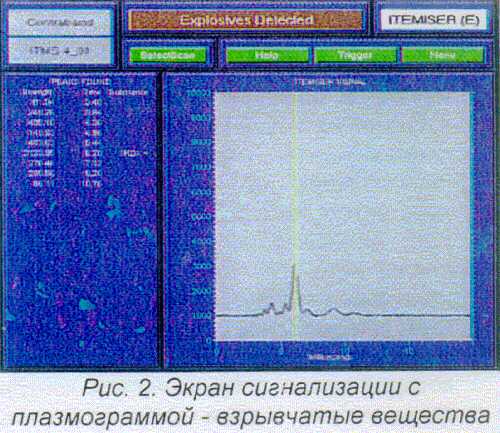This screenshot has height=433, width=500.
Task: Click the Substance column header
Action: 128,92
